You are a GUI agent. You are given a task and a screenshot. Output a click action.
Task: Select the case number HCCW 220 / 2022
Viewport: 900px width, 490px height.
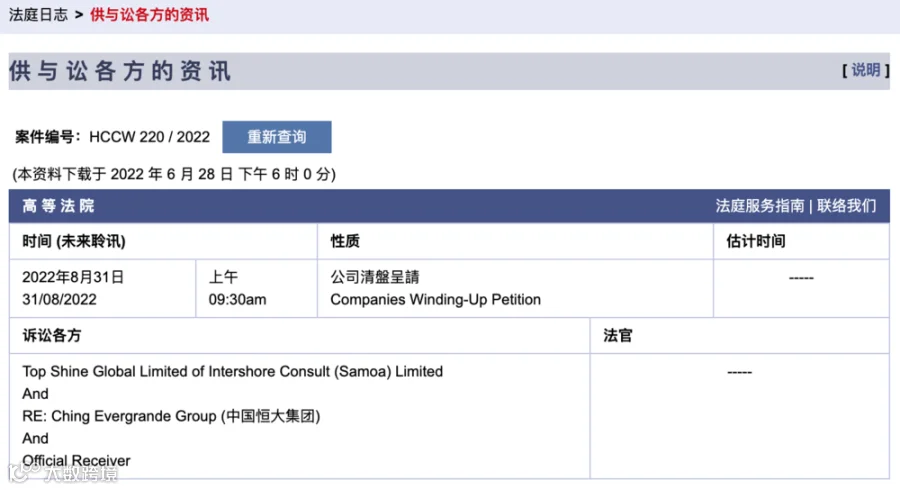coord(149,137)
